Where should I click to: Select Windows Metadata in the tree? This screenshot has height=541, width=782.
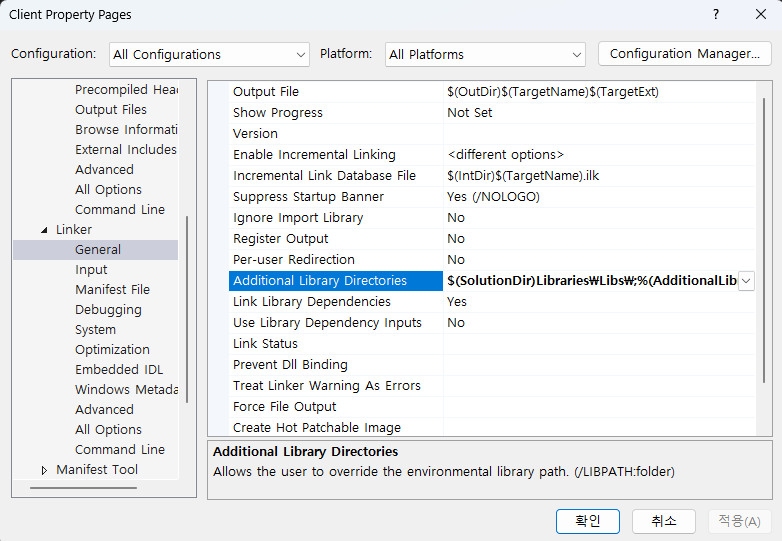click(x=126, y=389)
